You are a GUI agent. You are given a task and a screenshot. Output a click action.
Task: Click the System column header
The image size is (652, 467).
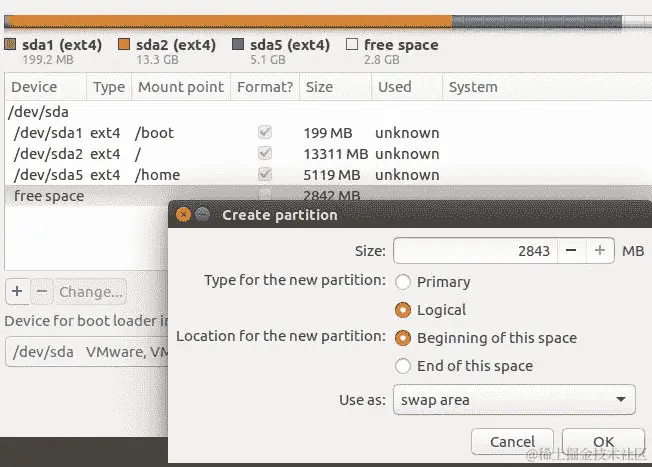point(547,87)
